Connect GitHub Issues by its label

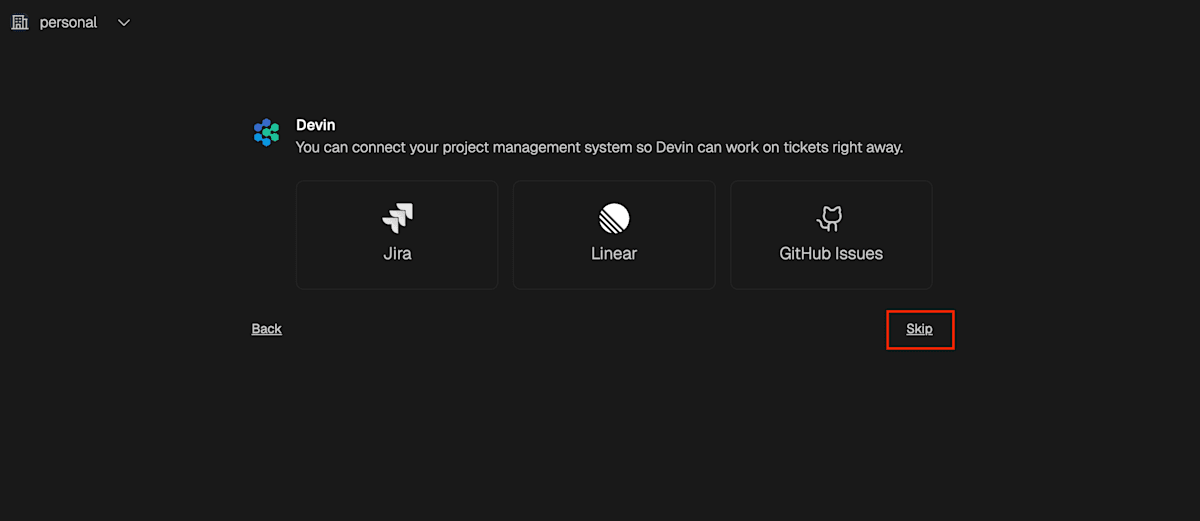pyautogui.click(x=831, y=253)
